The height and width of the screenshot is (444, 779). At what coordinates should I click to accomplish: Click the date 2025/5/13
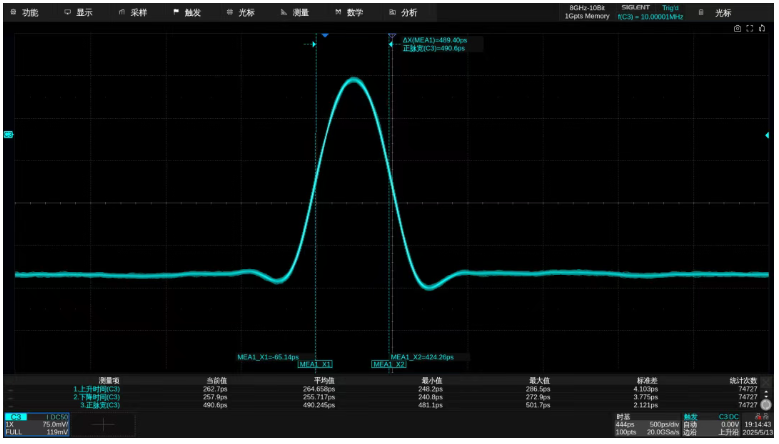click(x=758, y=433)
